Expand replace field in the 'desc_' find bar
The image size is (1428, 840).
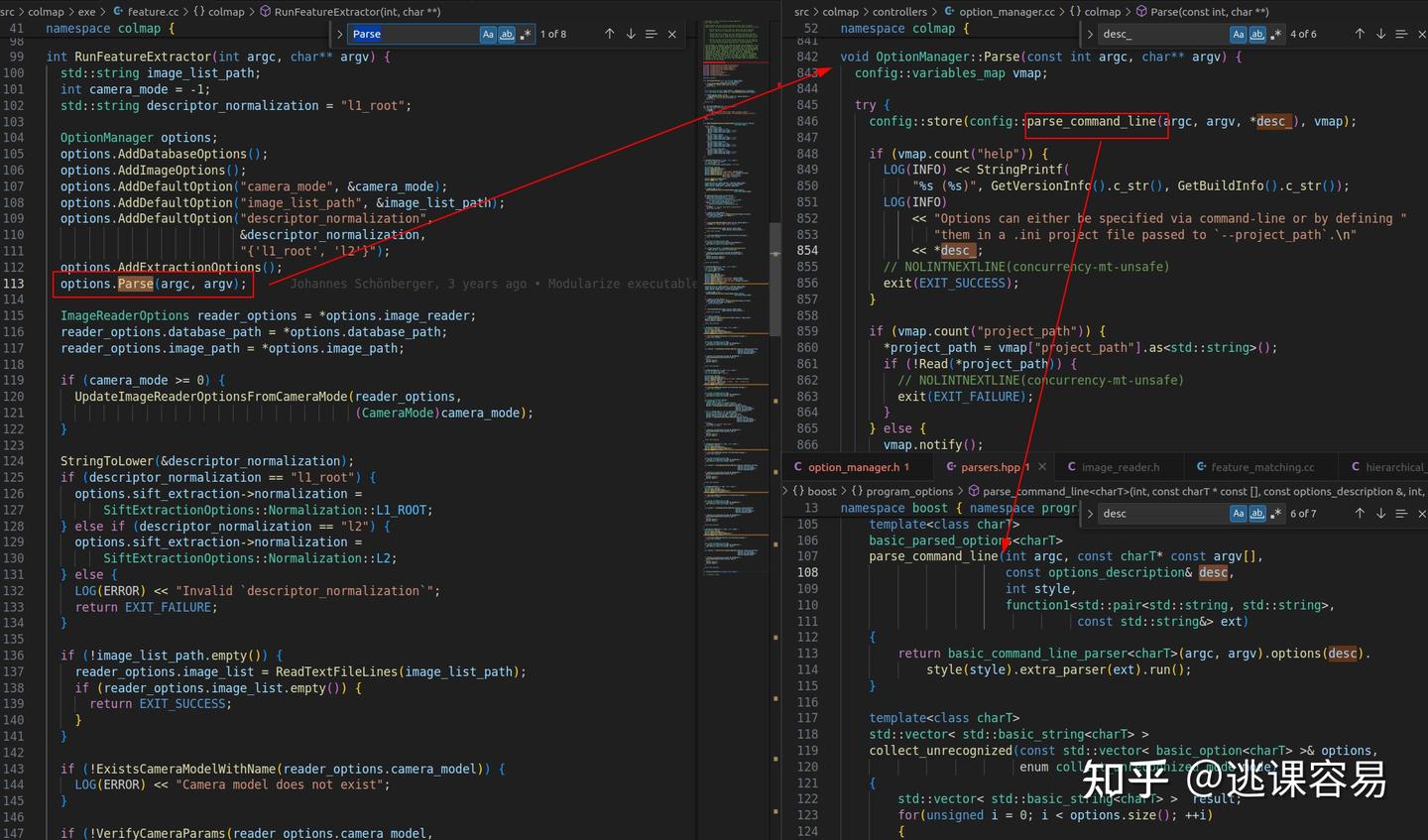click(1091, 34)
